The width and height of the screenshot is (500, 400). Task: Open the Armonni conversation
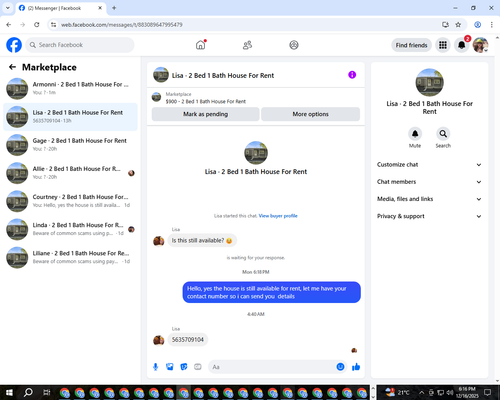70,89
